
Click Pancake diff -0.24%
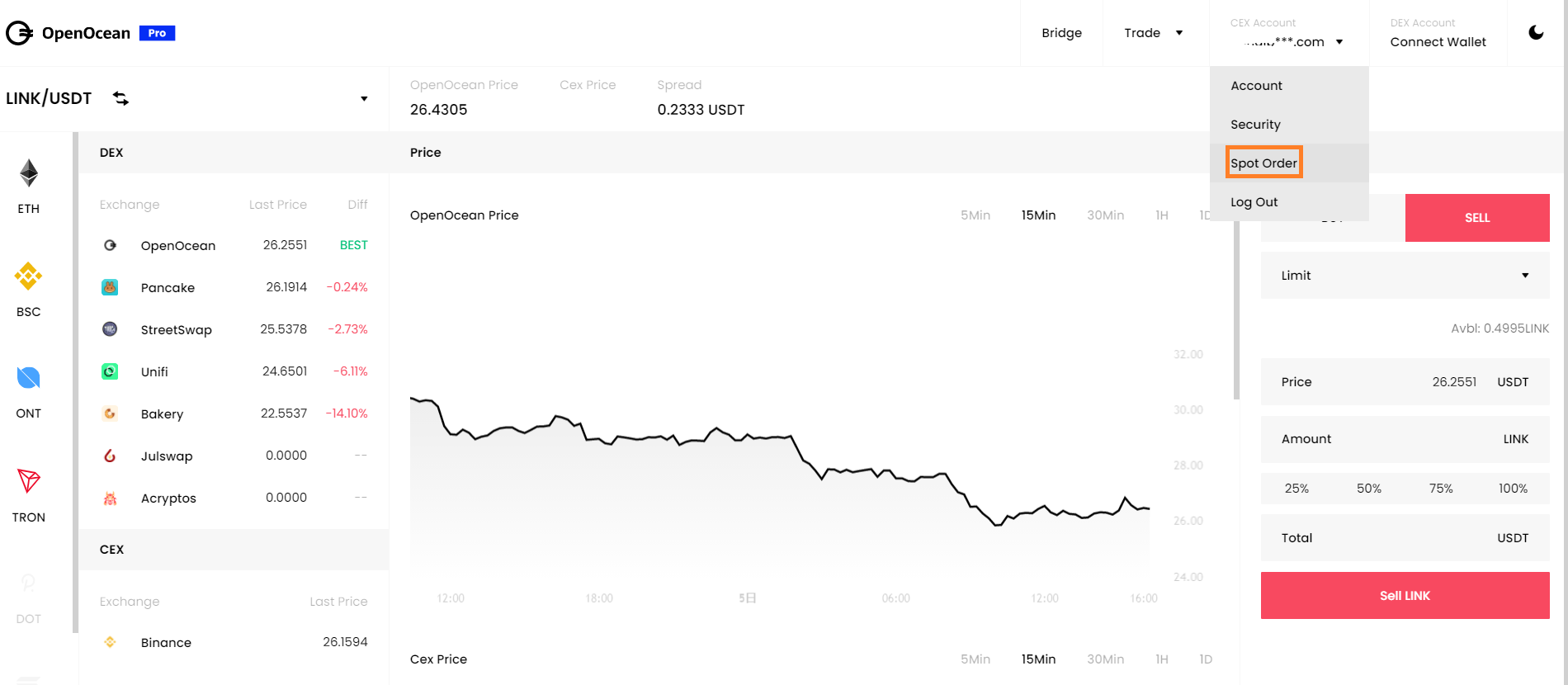pos(347,287)
